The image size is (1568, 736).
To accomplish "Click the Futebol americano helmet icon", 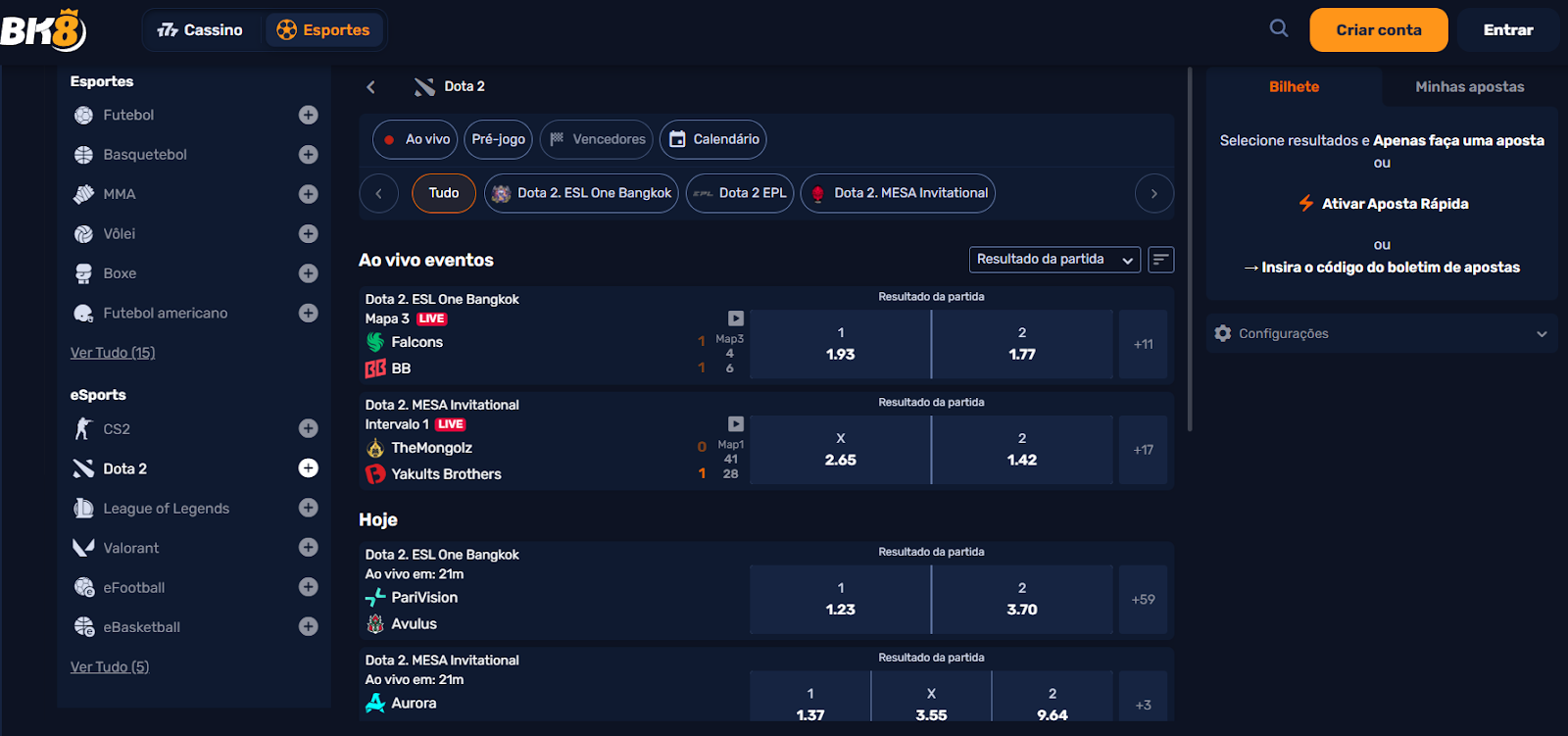I will tap(83, 314).
